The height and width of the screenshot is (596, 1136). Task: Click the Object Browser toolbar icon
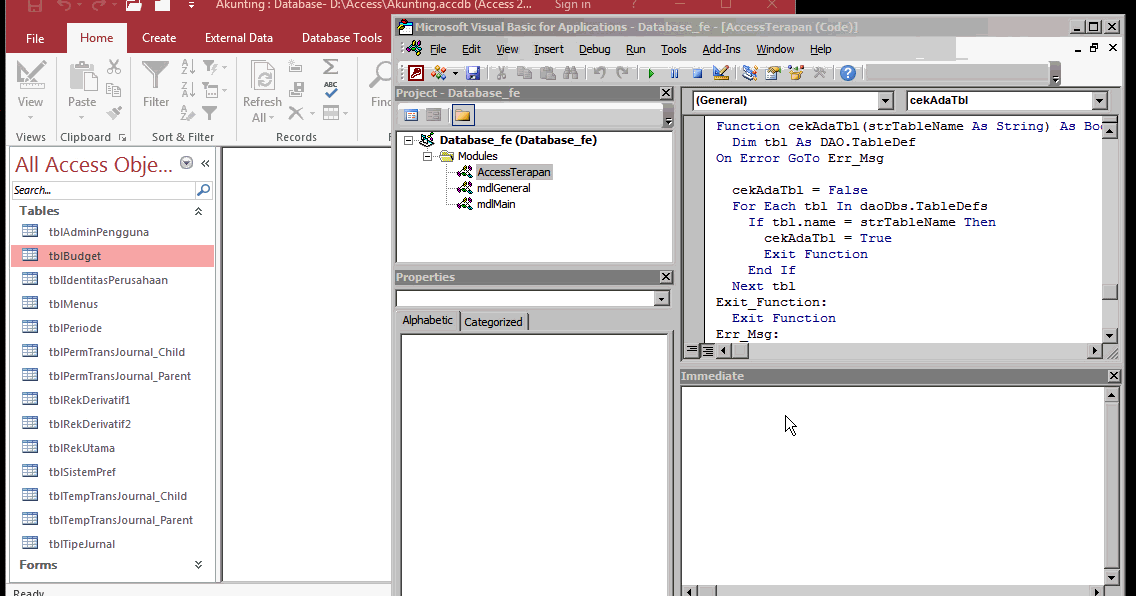796,73
